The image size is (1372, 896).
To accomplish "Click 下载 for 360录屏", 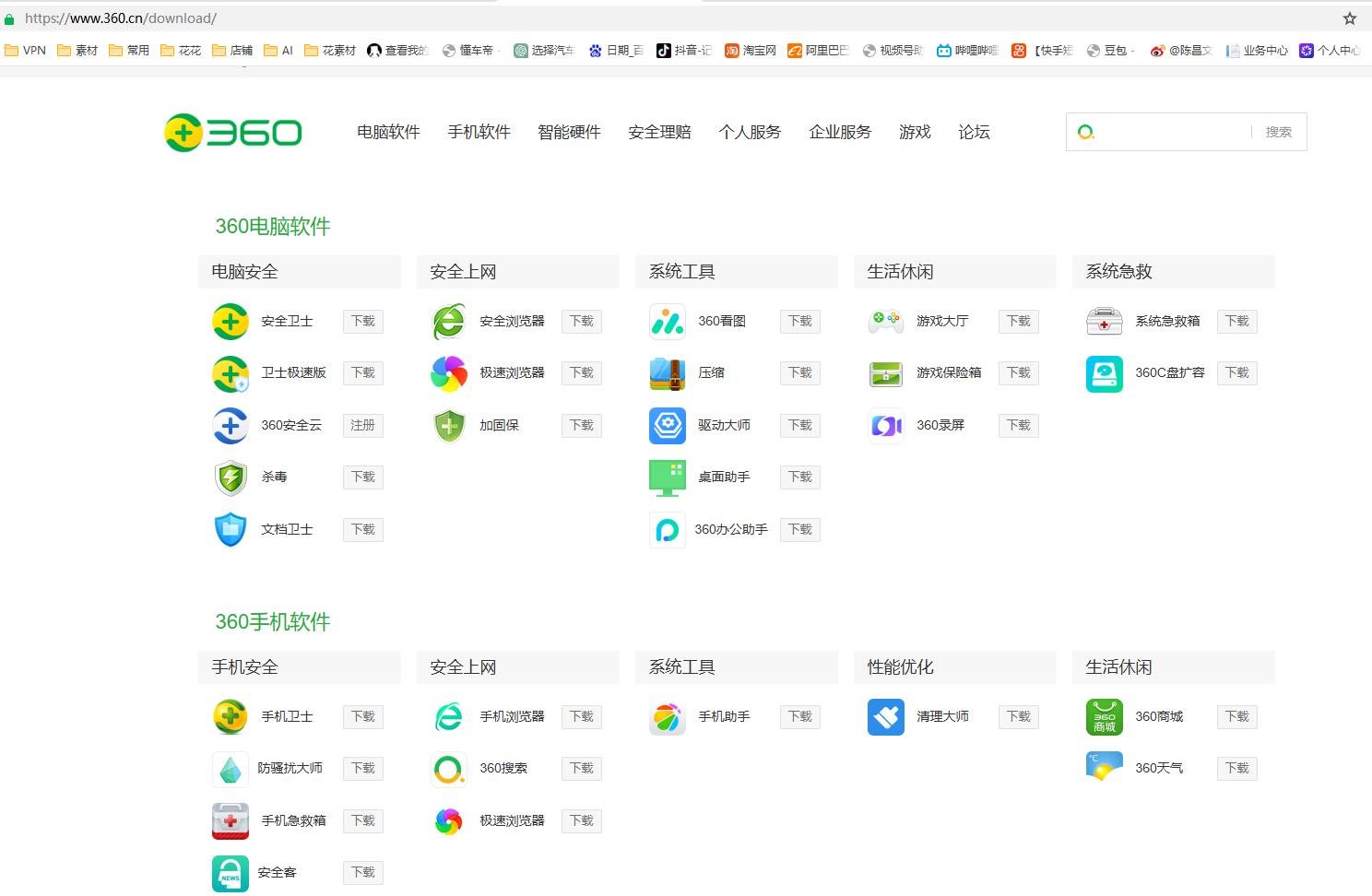I will (x=1019, y=425).
